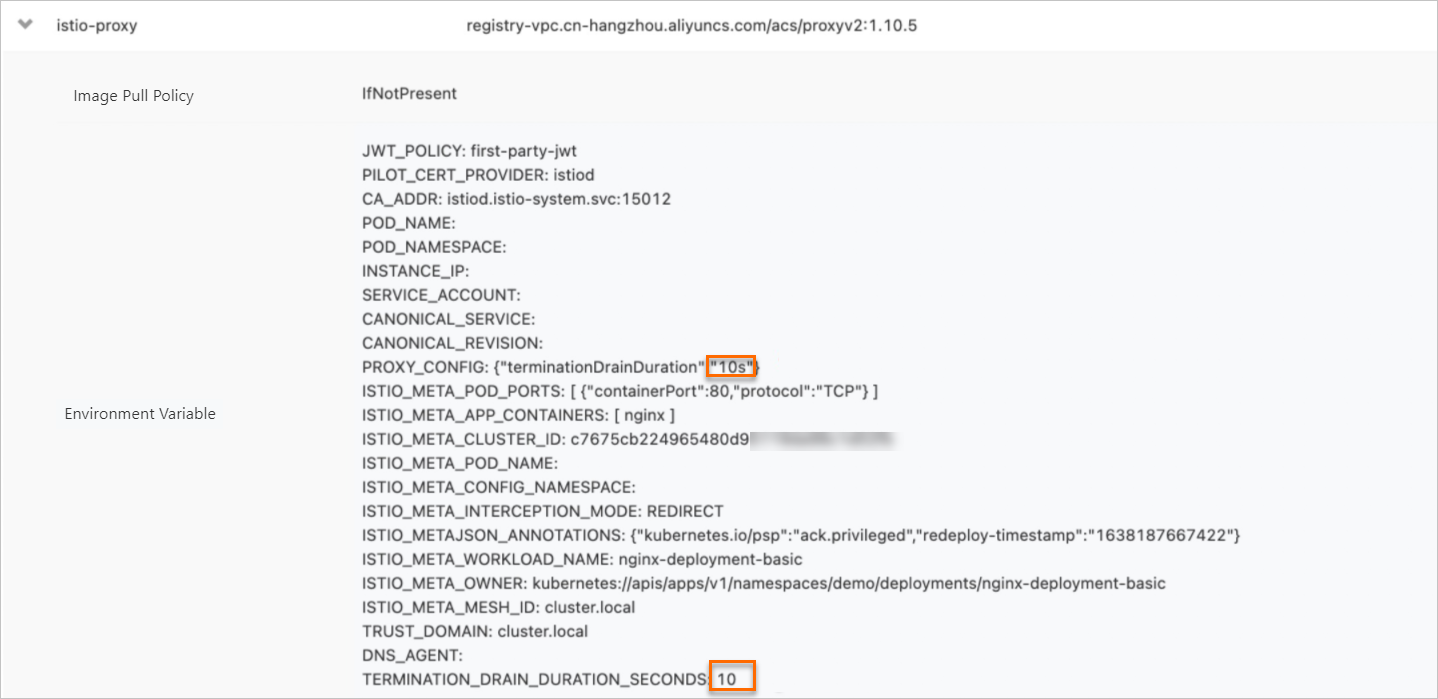Select the PILOT_CERT_PROVIDER: istiod line
1438x699 pixels.
(x=478, y=175)
